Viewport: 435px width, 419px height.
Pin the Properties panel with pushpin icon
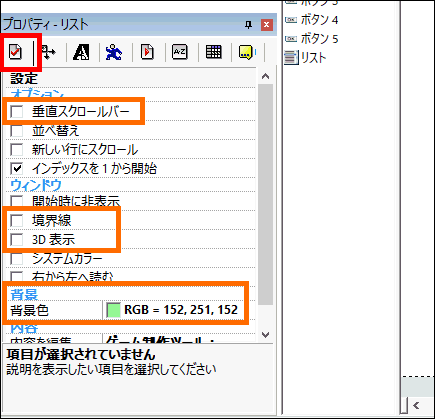click(248, 25)
